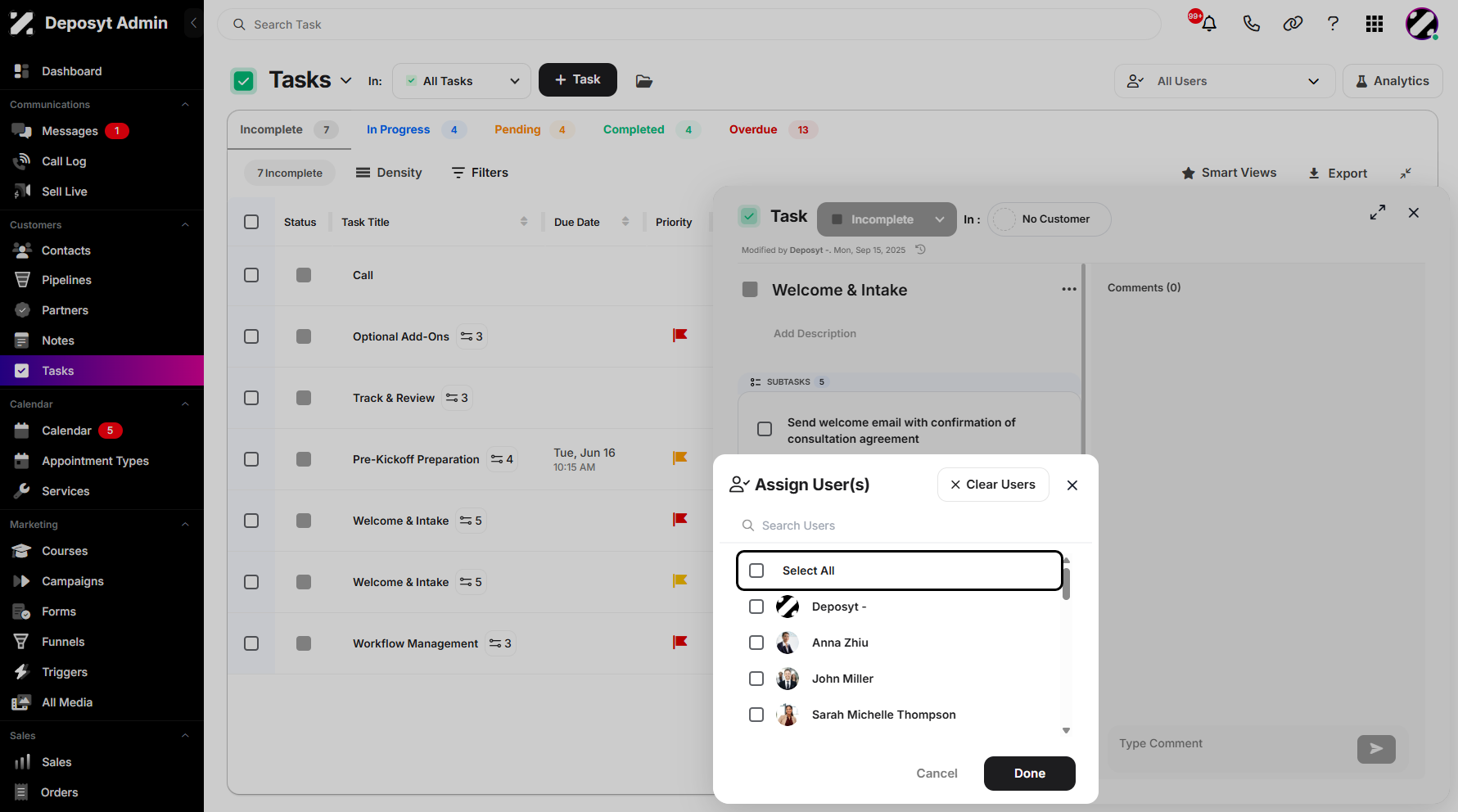The width and height of the screenshot is (1458, 812).
Task: Expand the Tasks title dropdown arrow
Action: tap(346, 80)
